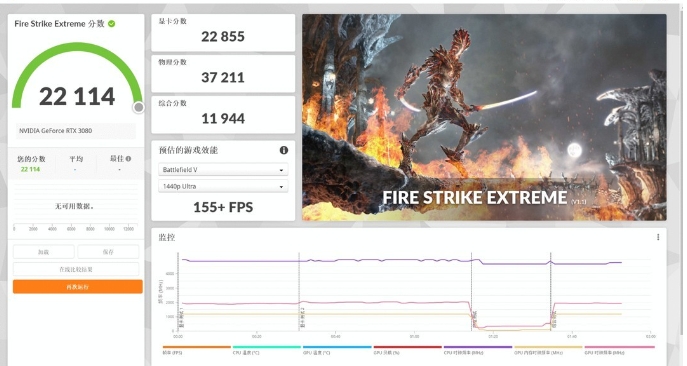Click the Fire Strike Extreme banner image
The height and width of the screenshot is (366, 687).
pyautogui.click(x=484, y=117)
